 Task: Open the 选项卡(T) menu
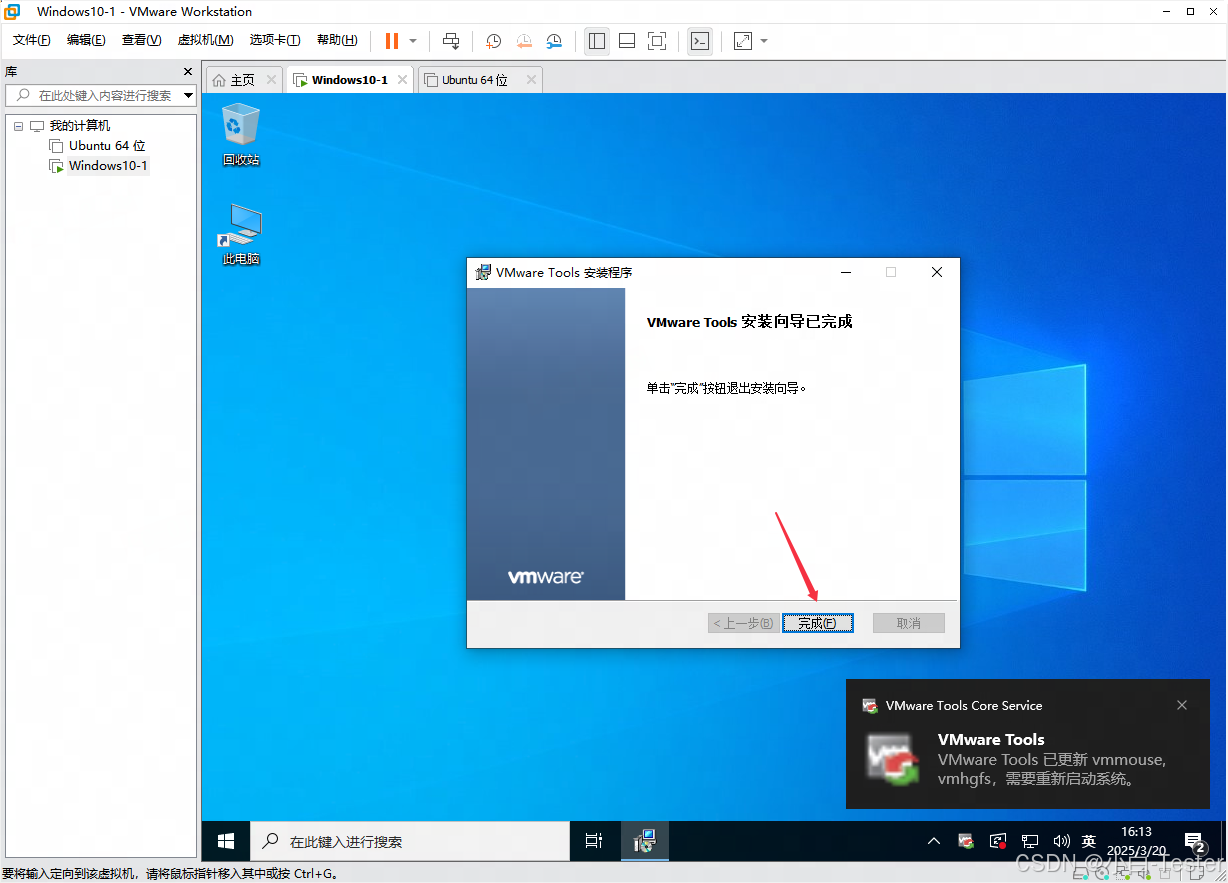point(275,40)
